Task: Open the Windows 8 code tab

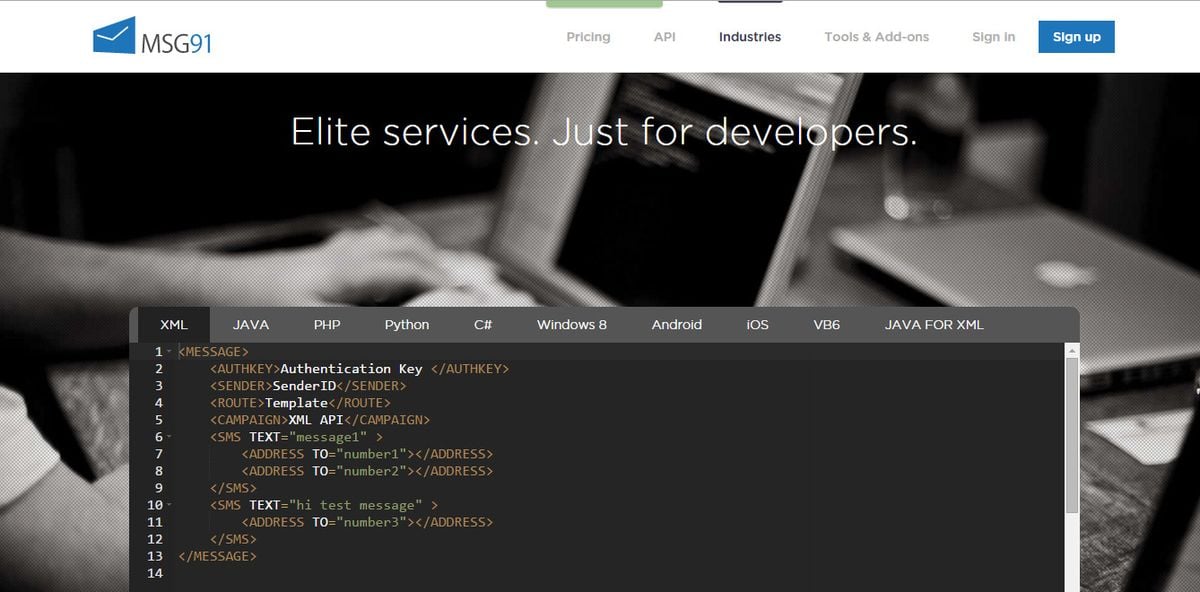Action: [x=572, y=324]
